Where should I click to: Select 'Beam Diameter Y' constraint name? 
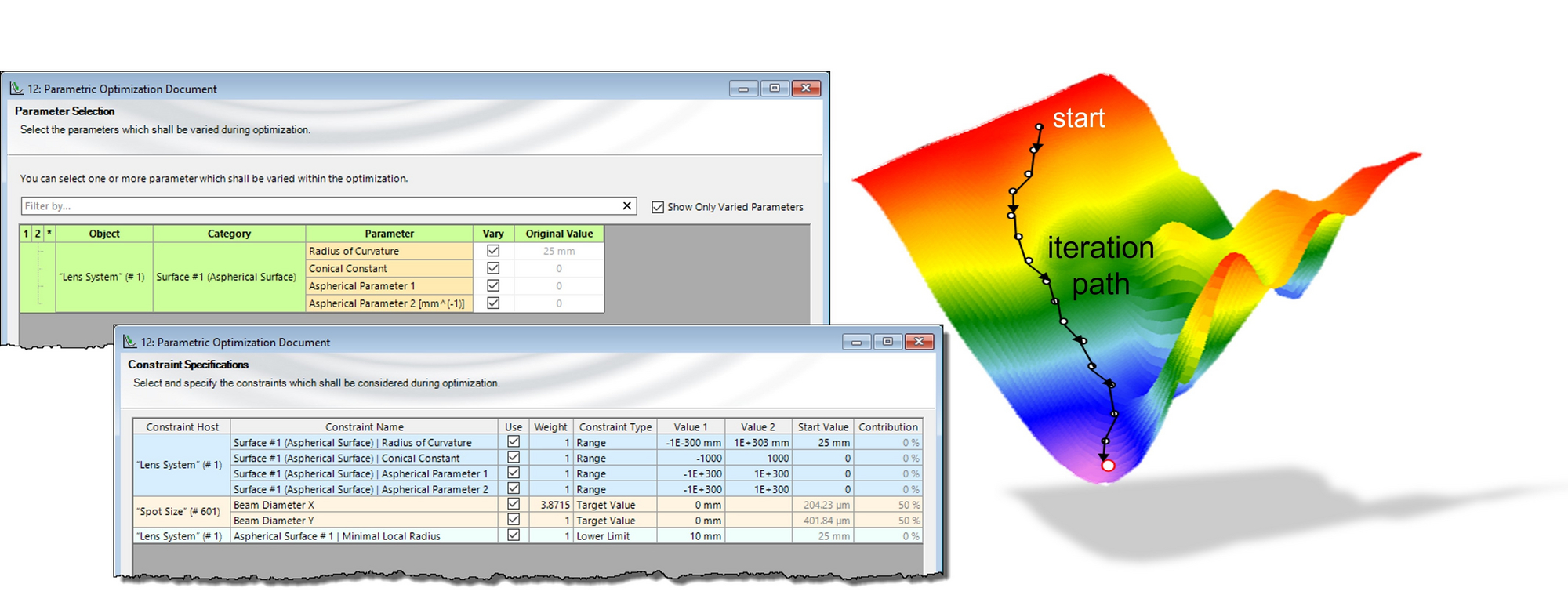click(365, 521)
